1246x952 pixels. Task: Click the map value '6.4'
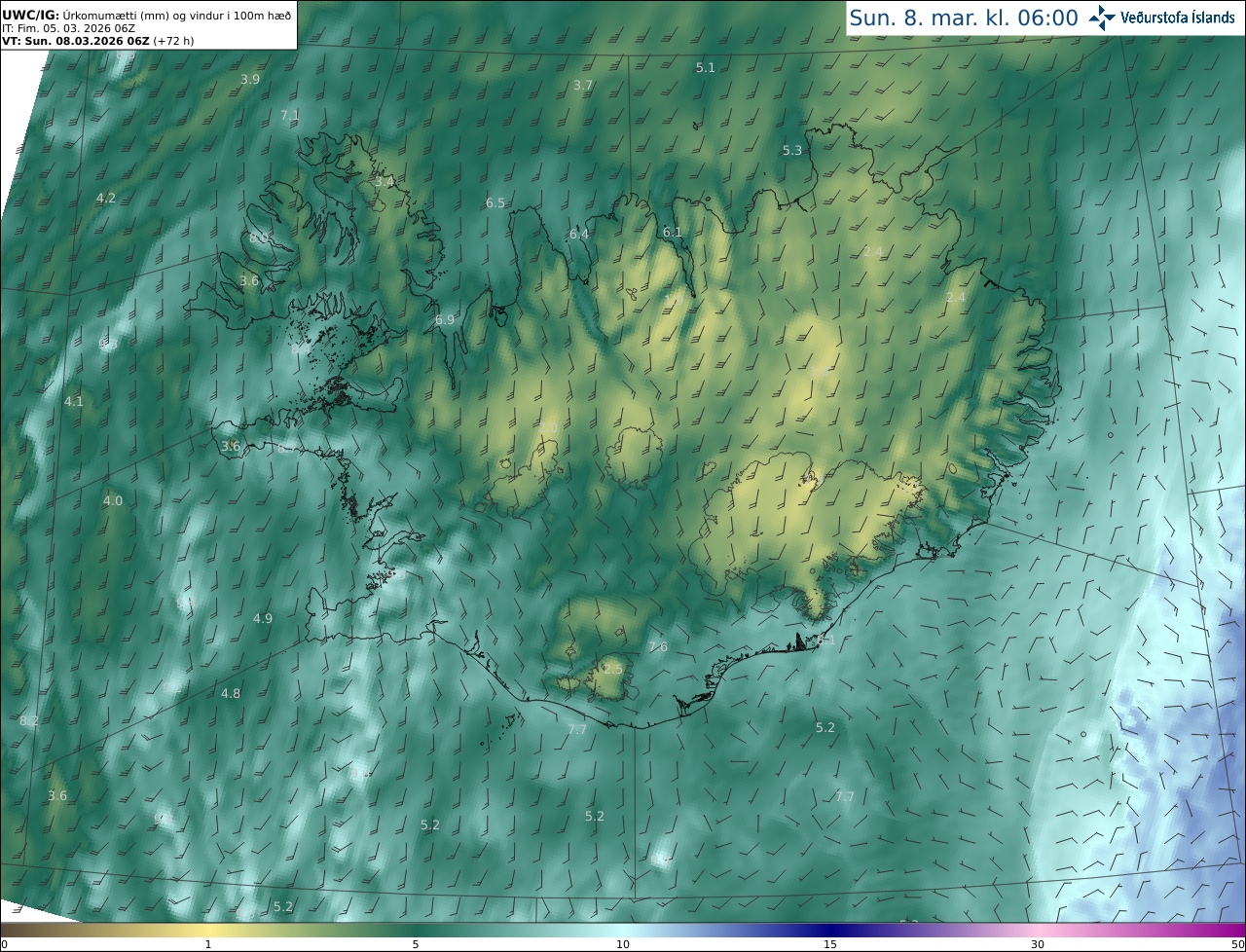[579, 235]
